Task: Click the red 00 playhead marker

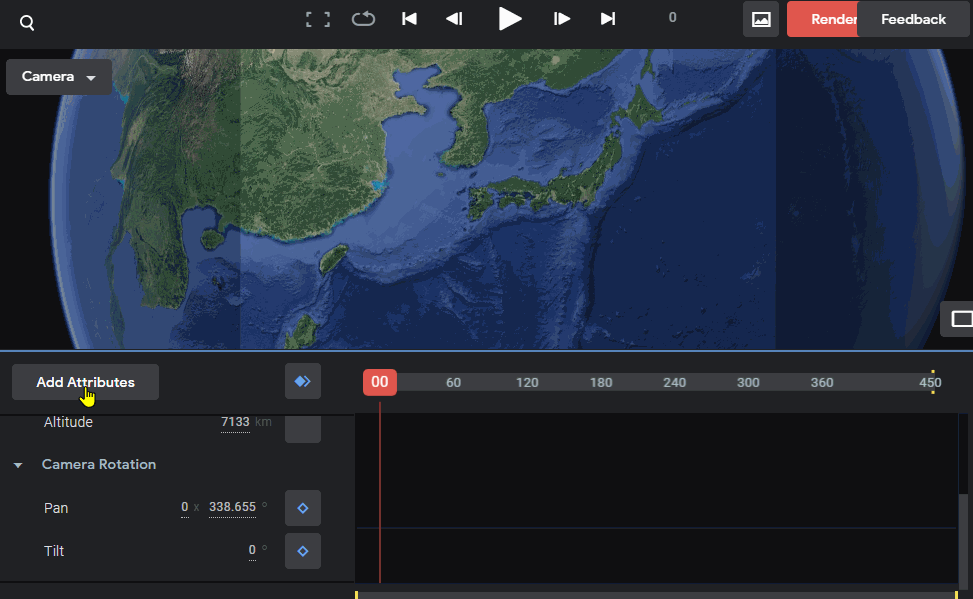Action: tap(380, 382)
